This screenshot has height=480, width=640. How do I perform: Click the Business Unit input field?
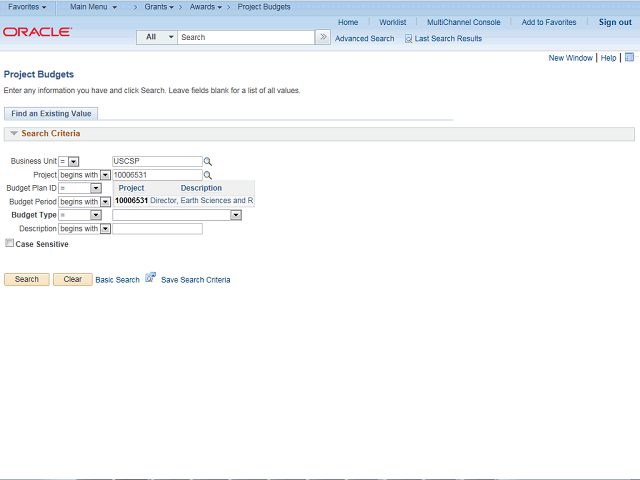(157, 161)
